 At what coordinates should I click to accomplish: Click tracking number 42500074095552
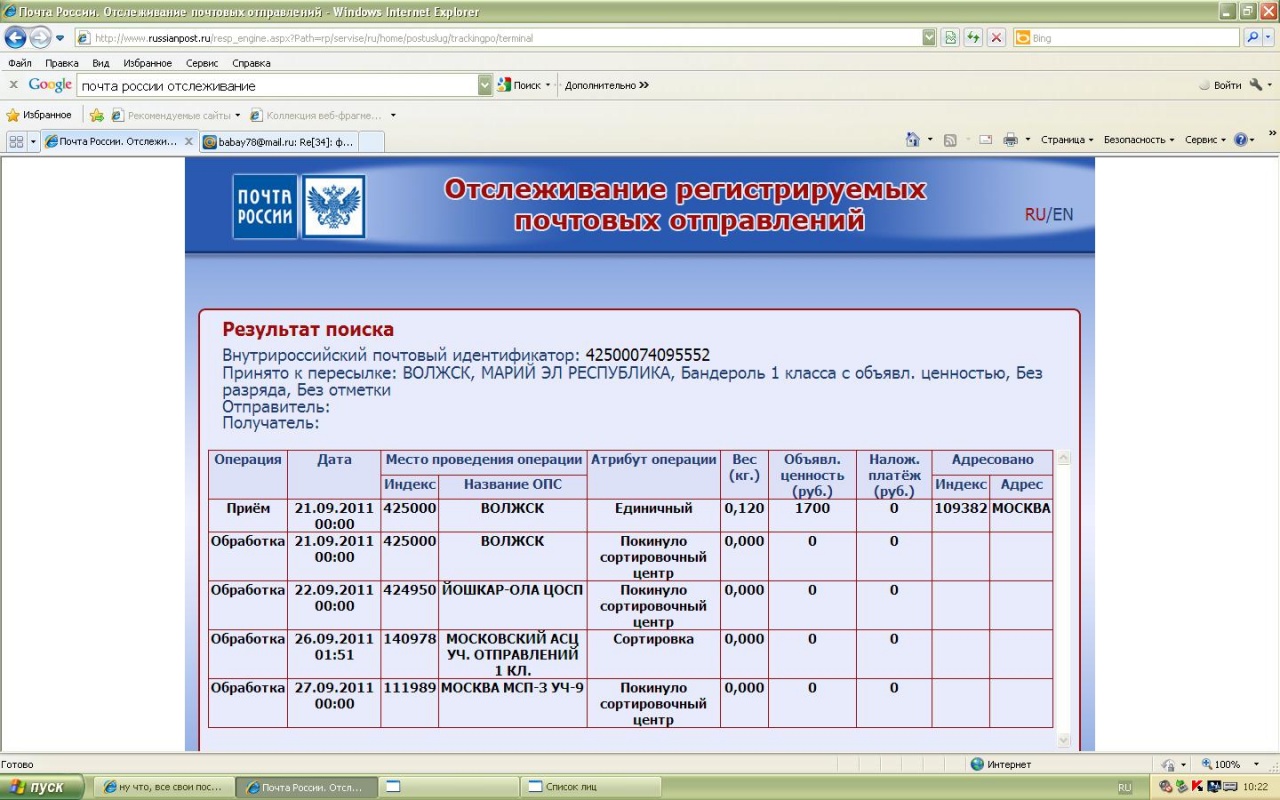coord(647,356)
